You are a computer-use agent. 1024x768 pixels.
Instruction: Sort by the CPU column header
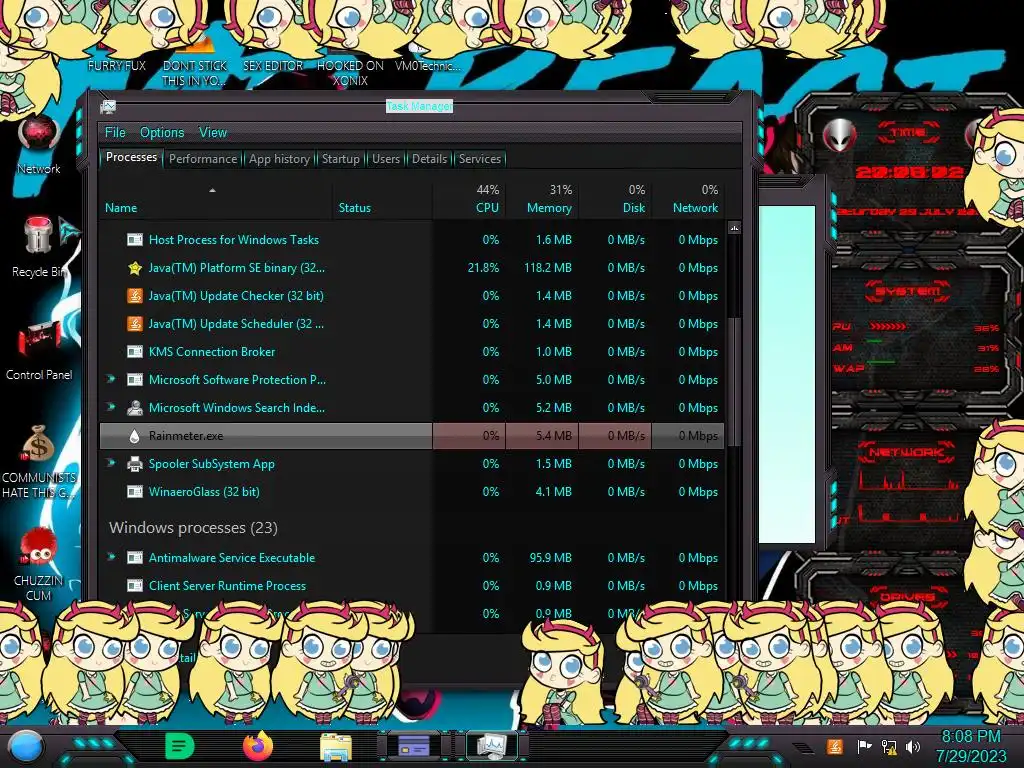pyautogui.click(x=469, y=200)
